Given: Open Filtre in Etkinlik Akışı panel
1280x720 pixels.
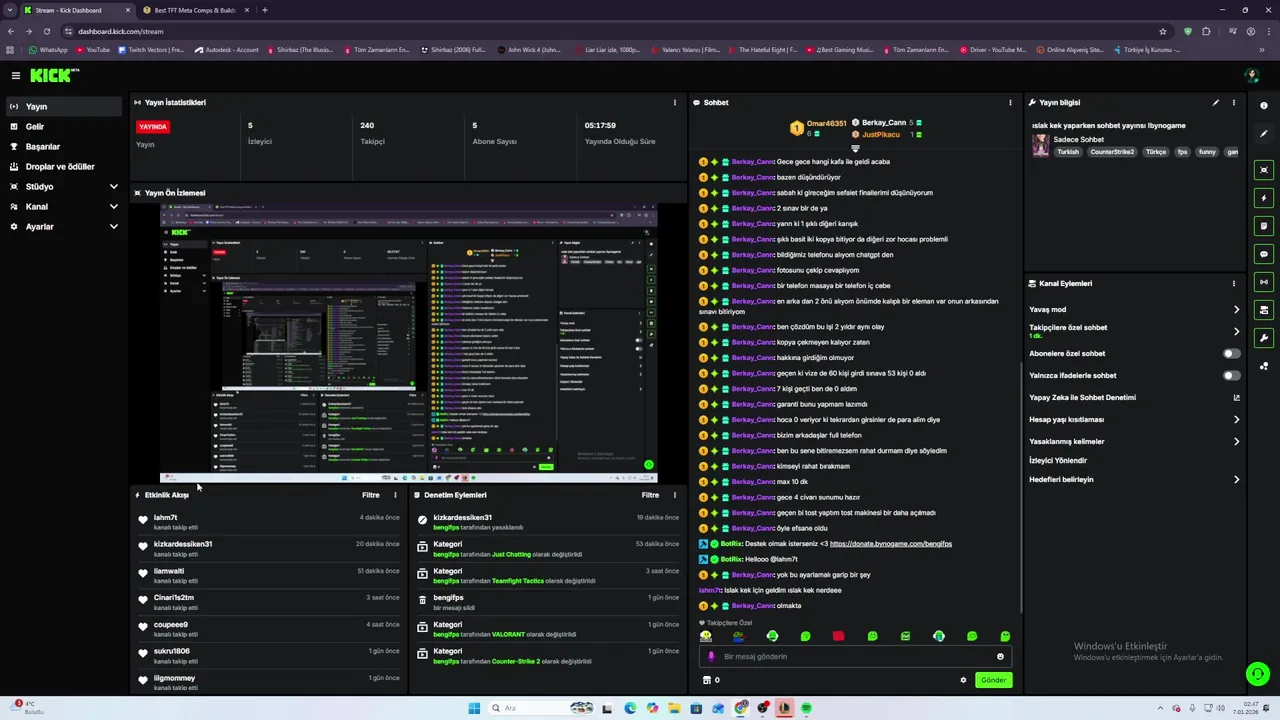Looking at the screenshot, I should (371, 495).
